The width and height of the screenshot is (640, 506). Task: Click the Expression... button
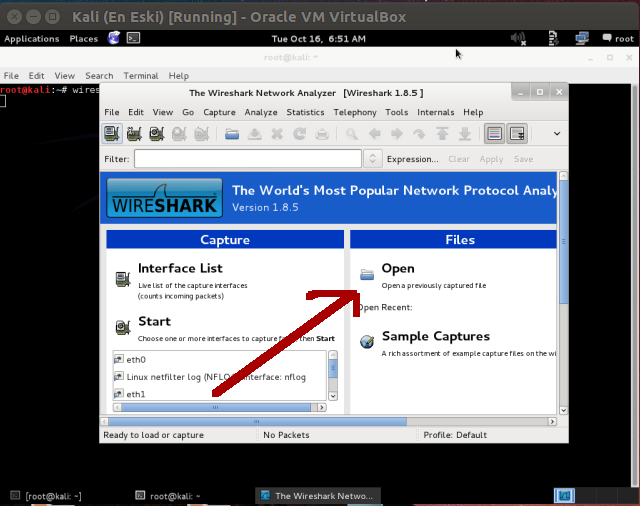point(413,159)
